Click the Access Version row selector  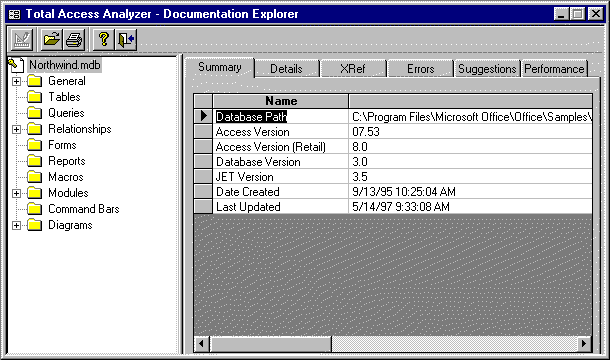point(203,131)
